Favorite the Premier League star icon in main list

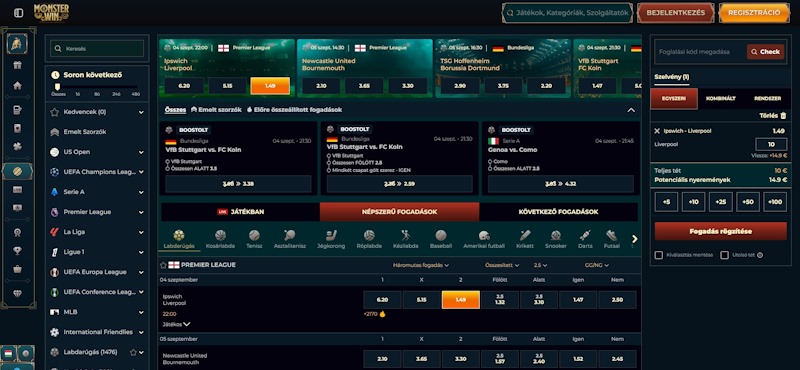(163, 265)
